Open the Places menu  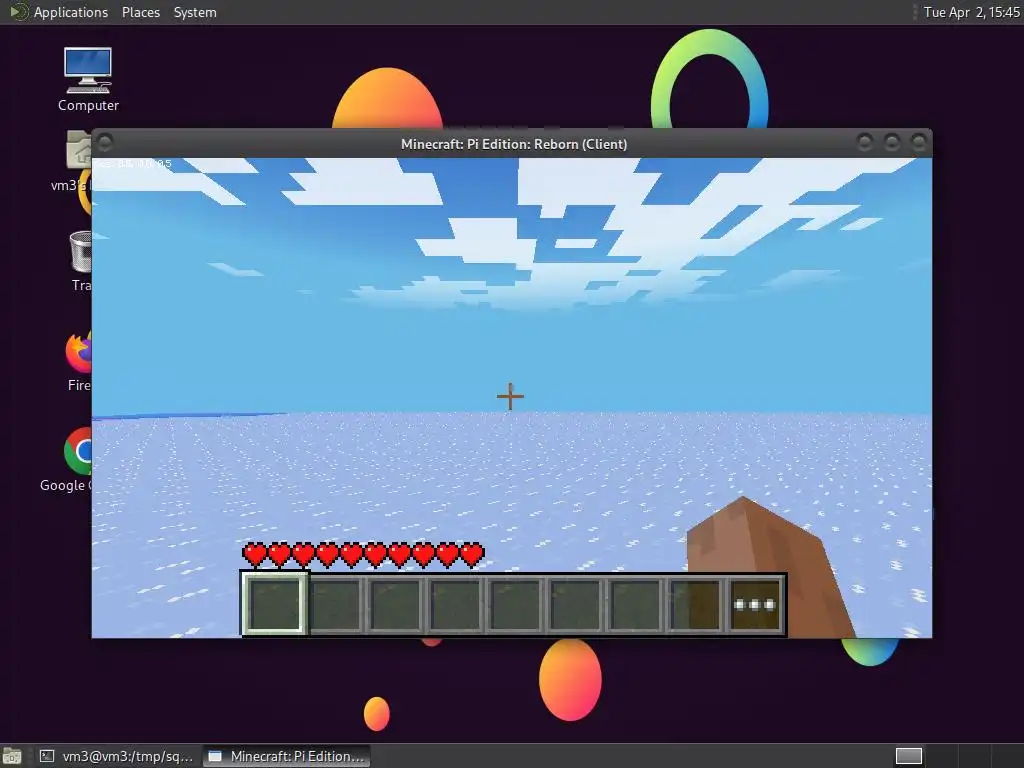pos(140,12)
